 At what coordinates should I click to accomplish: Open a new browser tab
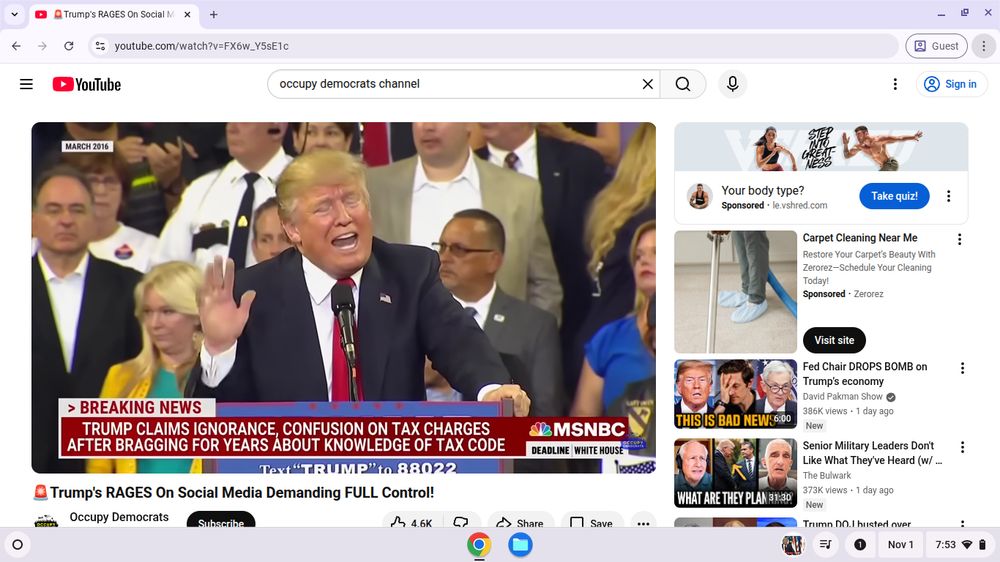[214, 14]
